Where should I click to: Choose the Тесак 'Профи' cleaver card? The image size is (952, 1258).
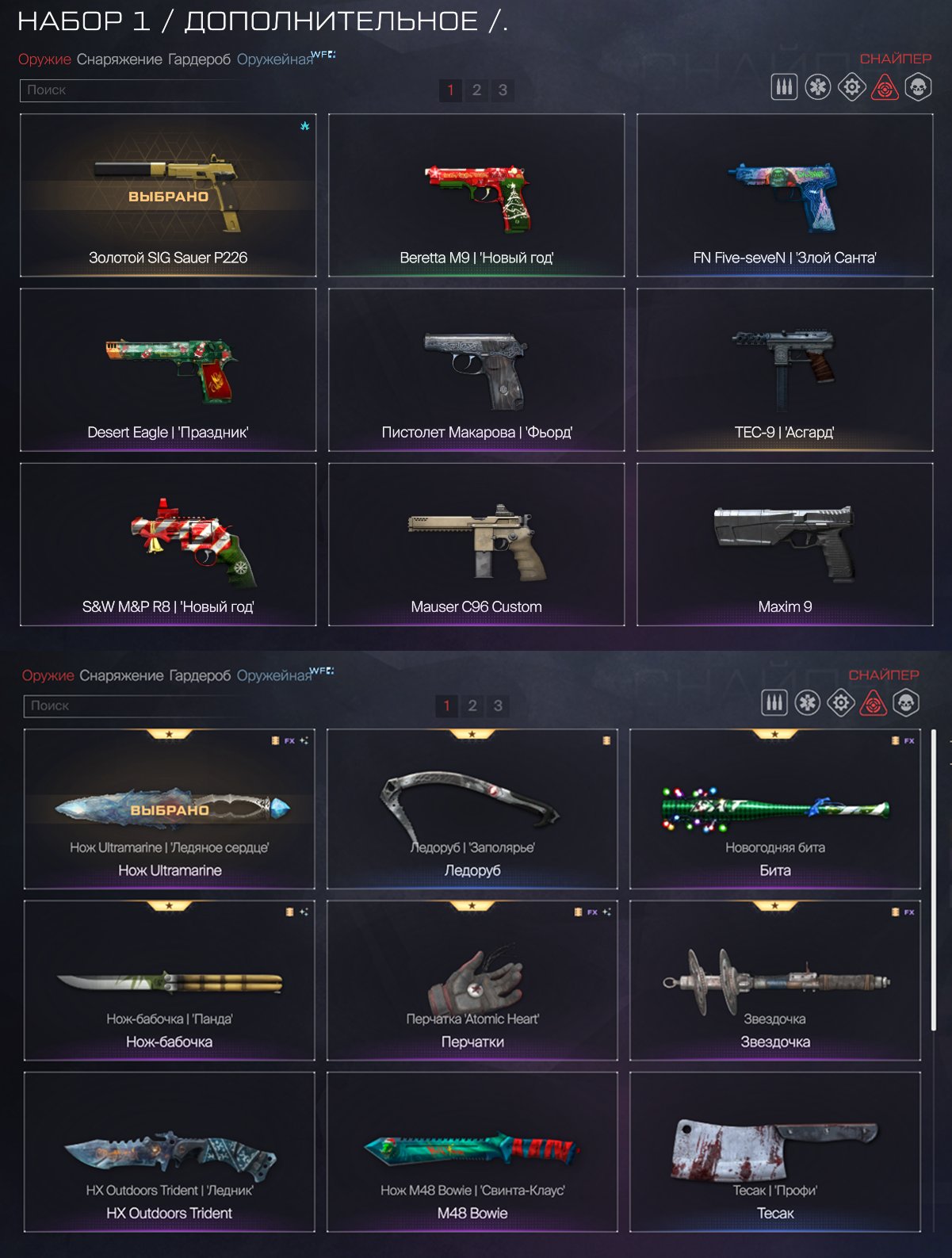[x=775, y=1152]
